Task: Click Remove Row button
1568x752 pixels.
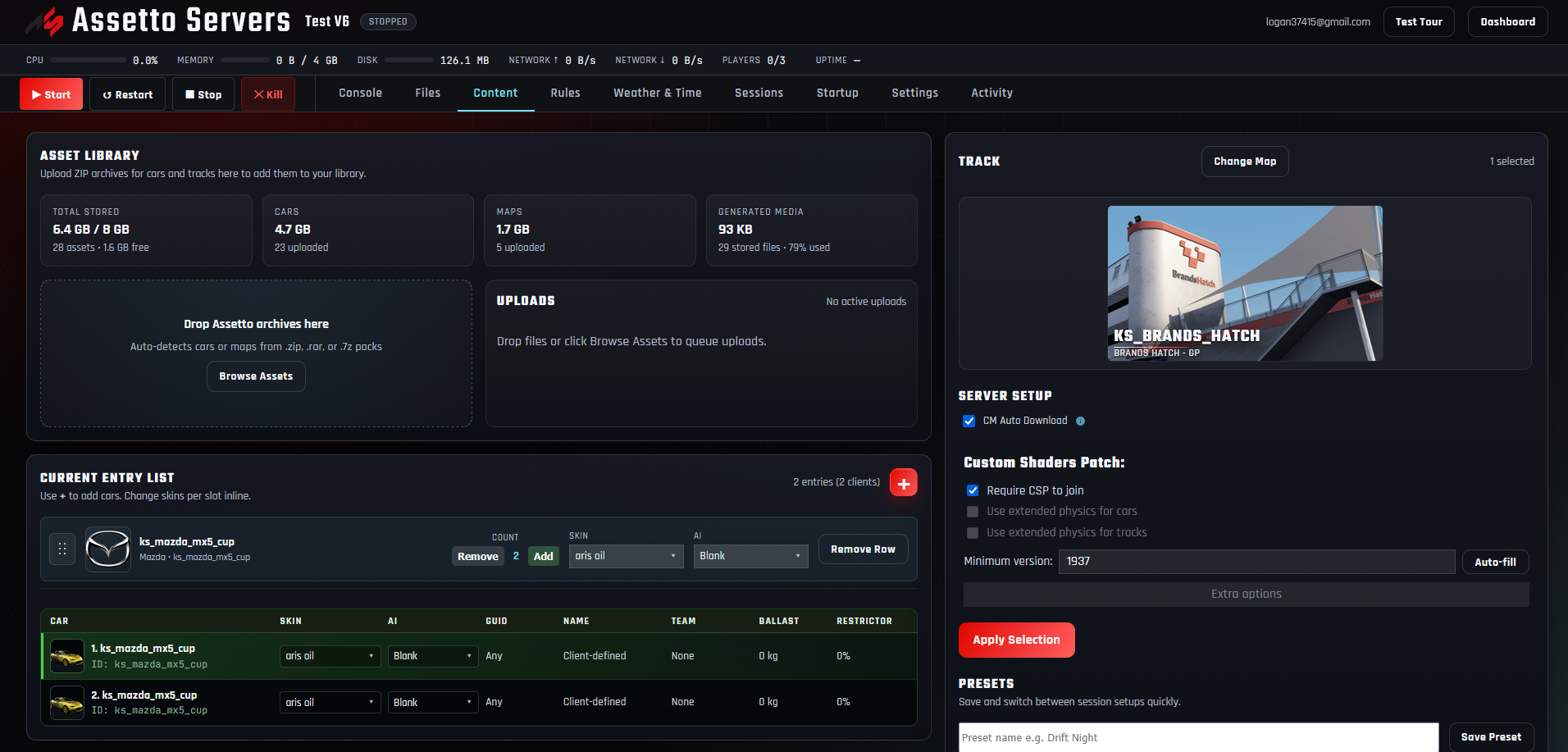Action: (863, 549)
